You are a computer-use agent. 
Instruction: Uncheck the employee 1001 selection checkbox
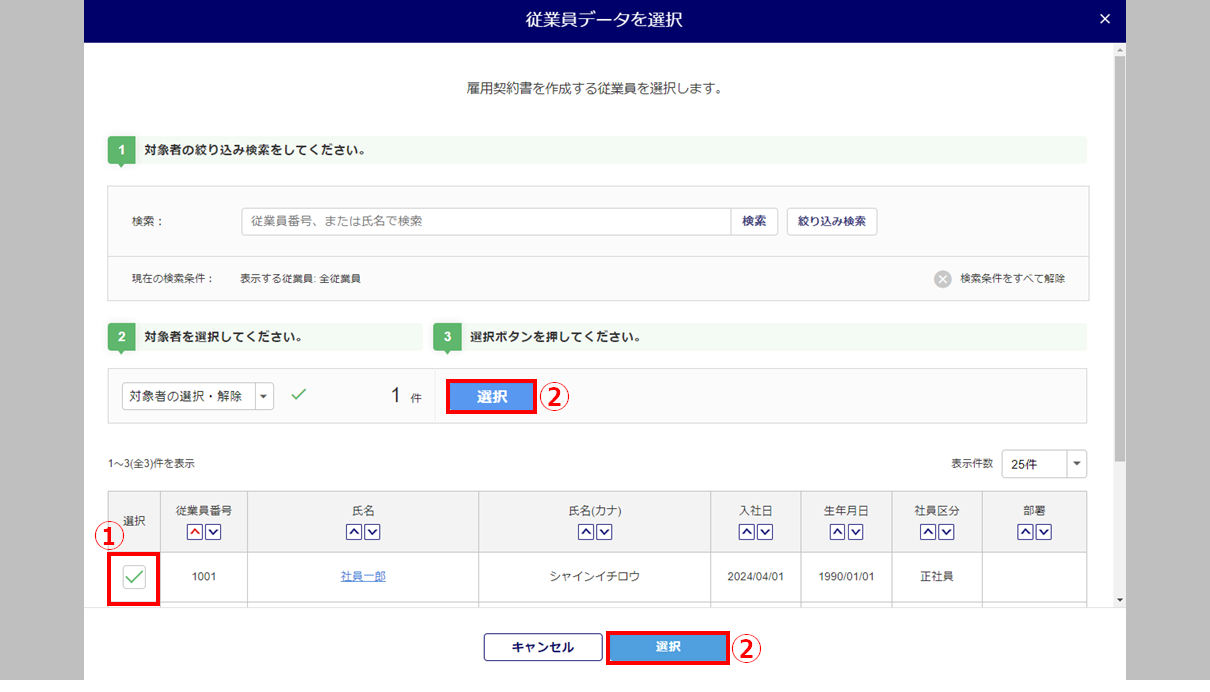point(134,577)
